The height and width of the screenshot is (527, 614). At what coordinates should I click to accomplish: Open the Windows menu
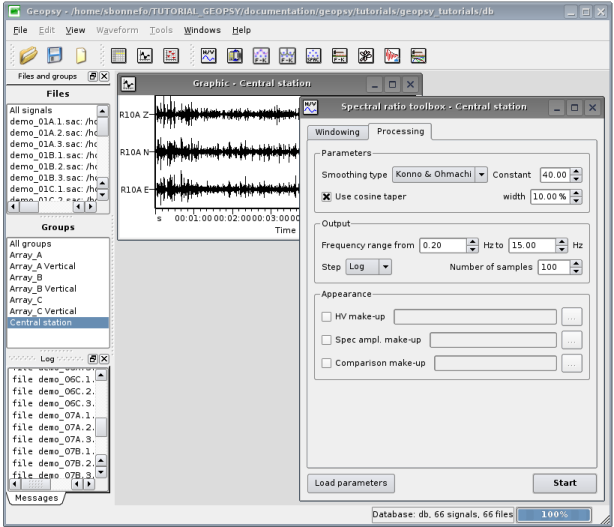(202, 30)
